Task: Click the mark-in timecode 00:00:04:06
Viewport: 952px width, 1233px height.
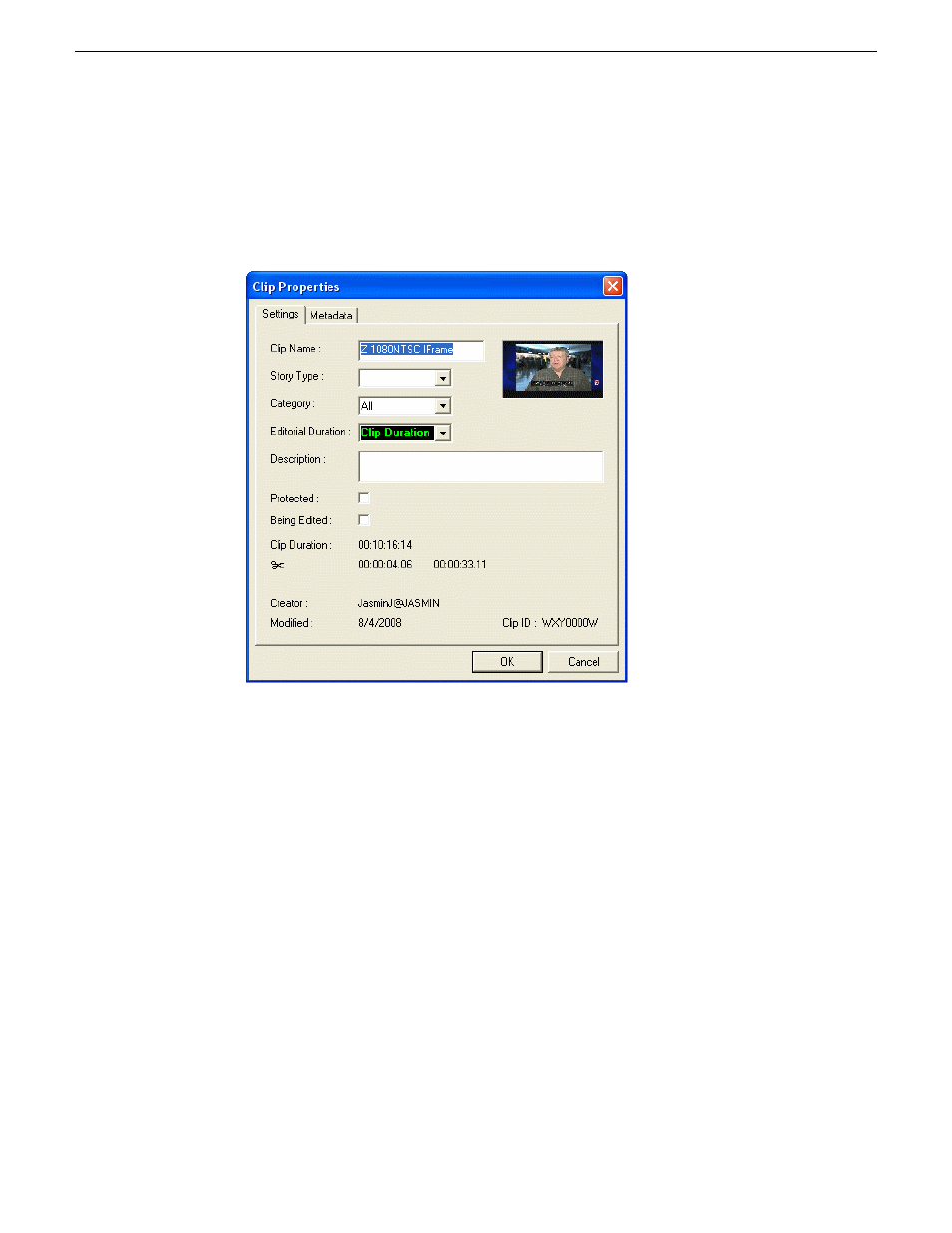Action: (x=385, y=565)
